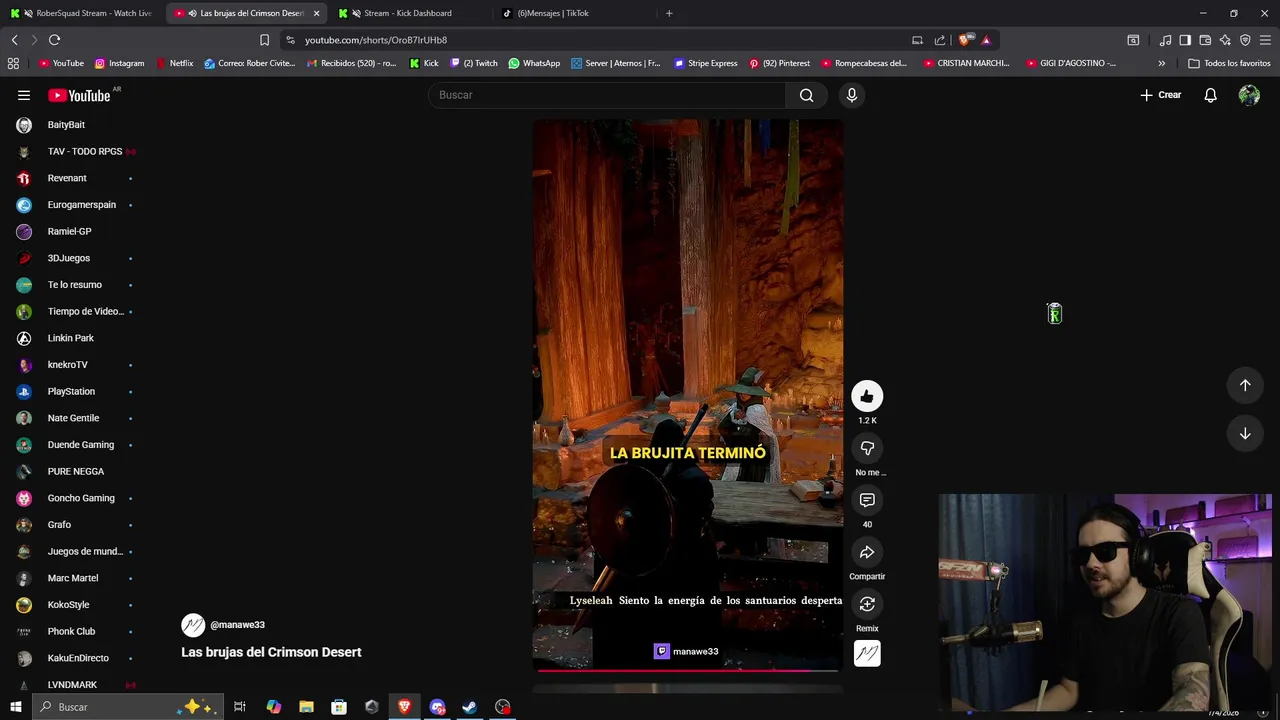This screenshot has height=720, width=1280.
Task: Open Phonk Club subscription channel
Action: point(71,631)
